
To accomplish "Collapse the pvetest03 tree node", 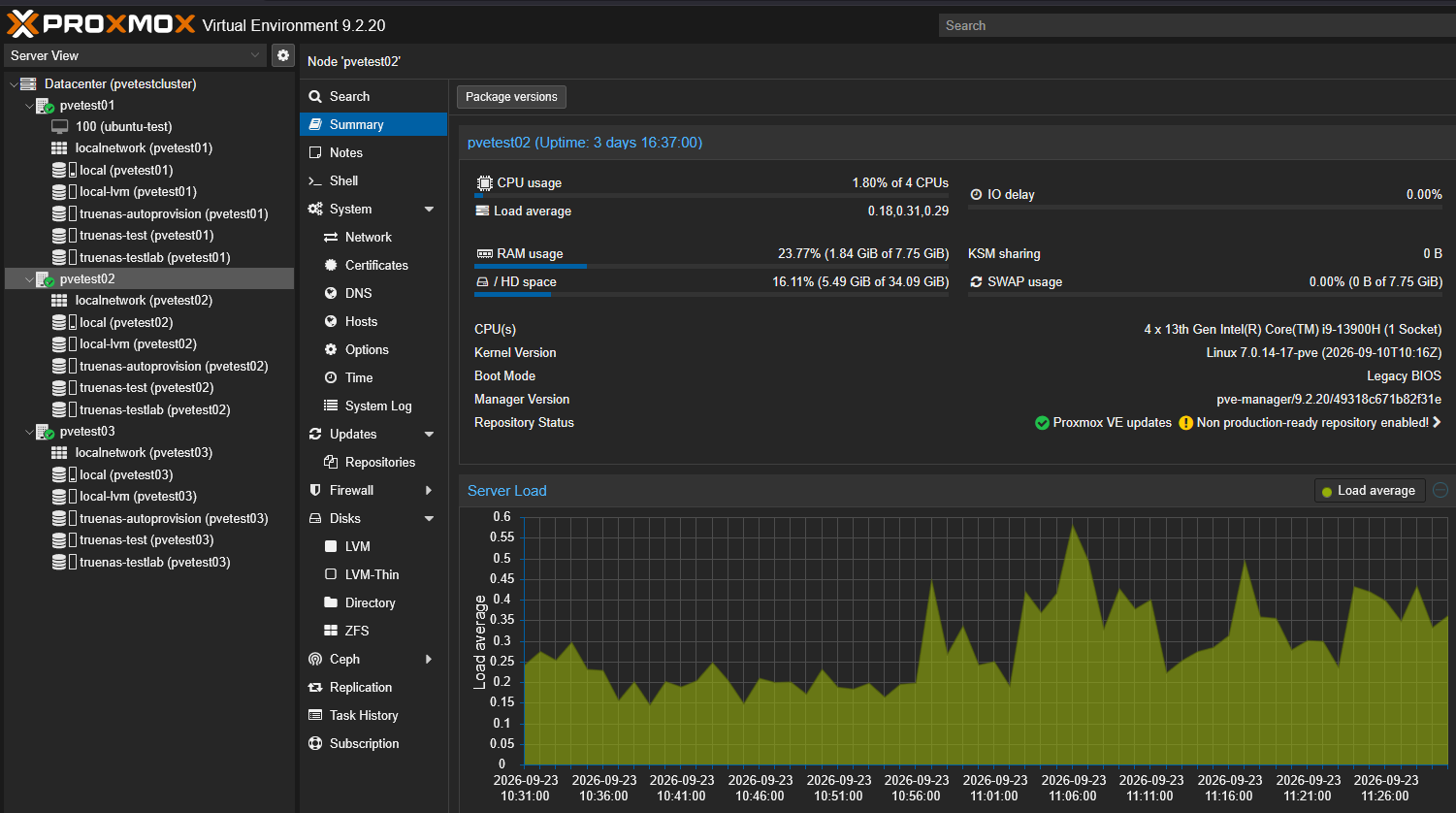I will (x=28, y=432).
